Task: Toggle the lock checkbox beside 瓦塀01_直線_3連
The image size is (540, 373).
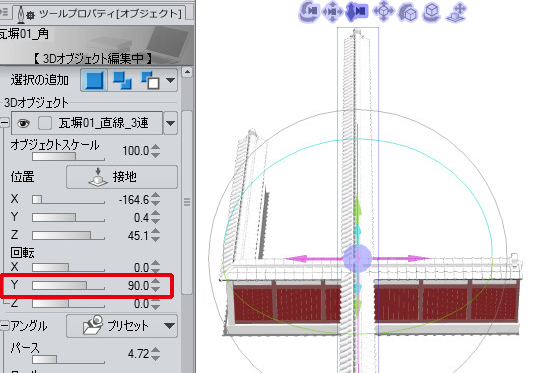Action: coord(45,123)
